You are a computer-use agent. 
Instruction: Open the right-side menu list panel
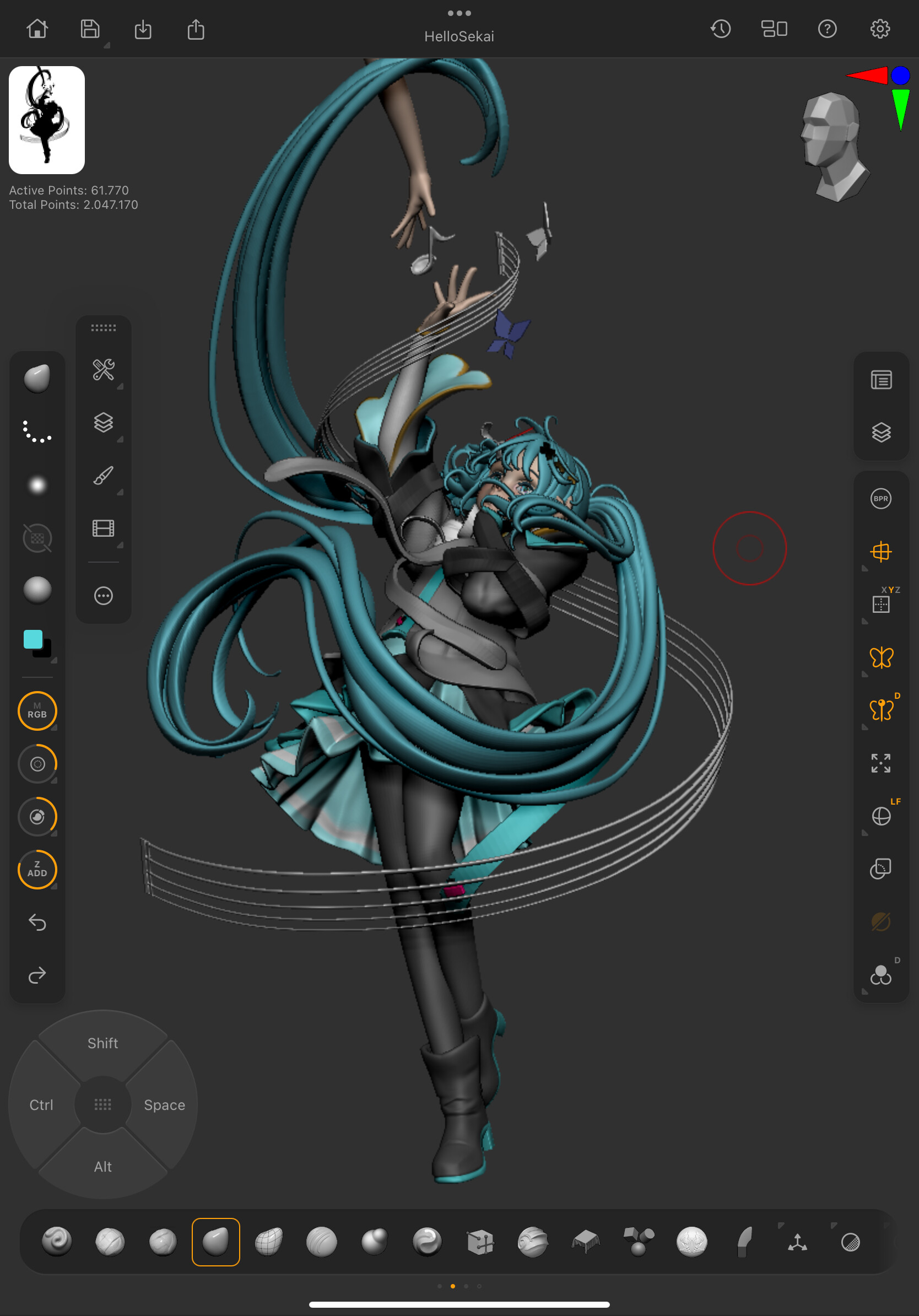tap(881, 380)
